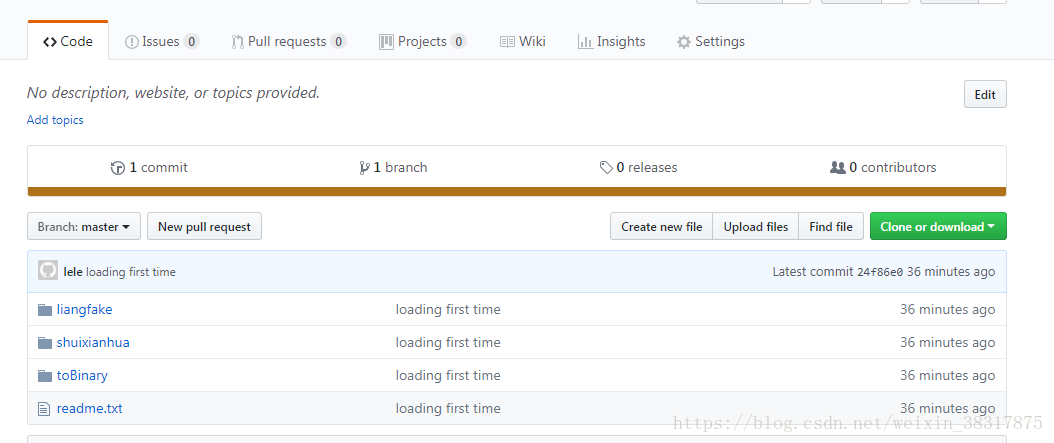The width and height of the screenshot is (1054, 443).
Task: Click the contributors people icon
Action: tap(838, 167)
